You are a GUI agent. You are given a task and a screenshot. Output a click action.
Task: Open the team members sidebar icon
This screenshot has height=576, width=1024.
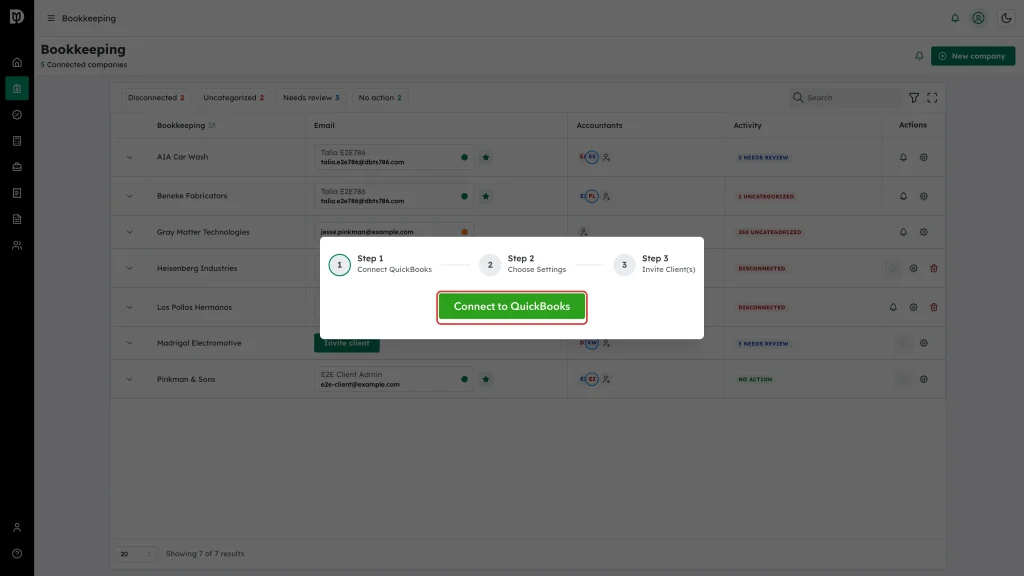pyautogui.click(x=17, y=246)
